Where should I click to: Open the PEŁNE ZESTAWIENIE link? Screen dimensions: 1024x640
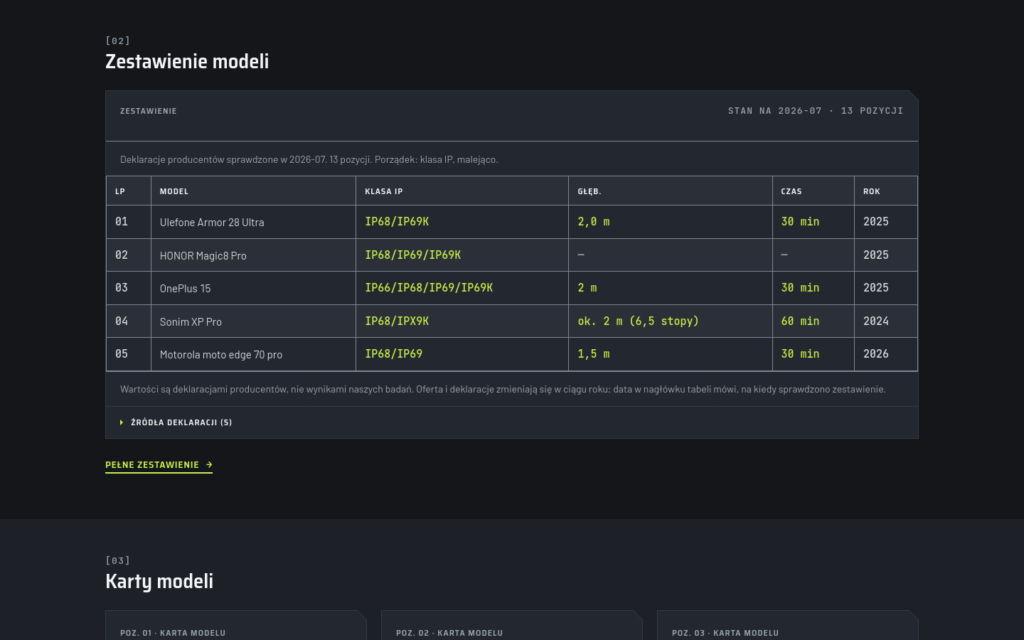(x=159, y=465)
